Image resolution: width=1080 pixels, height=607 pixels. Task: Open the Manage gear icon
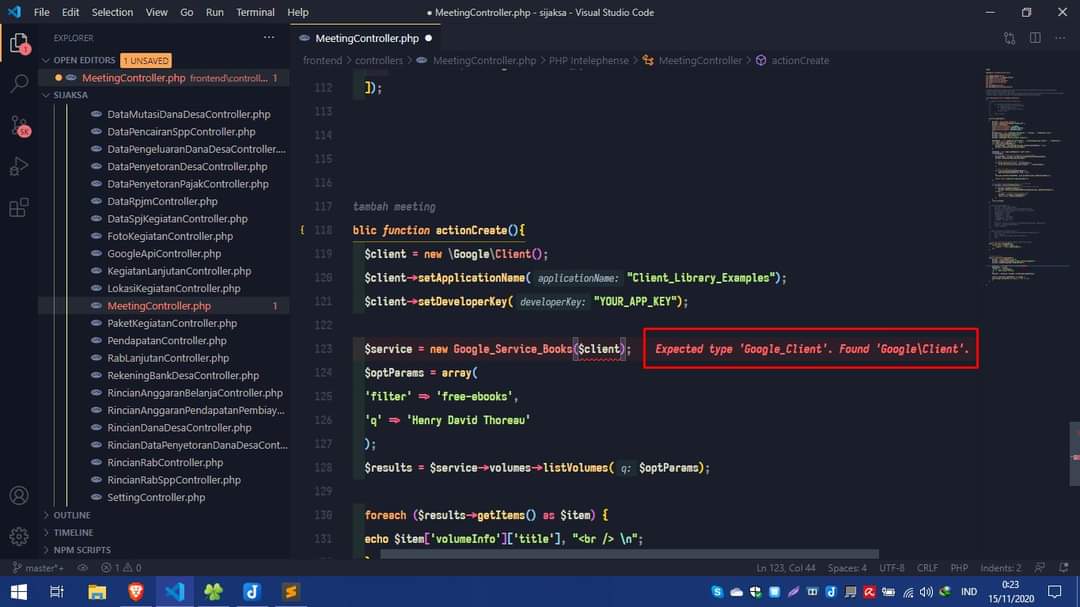(x=19, y=535)
